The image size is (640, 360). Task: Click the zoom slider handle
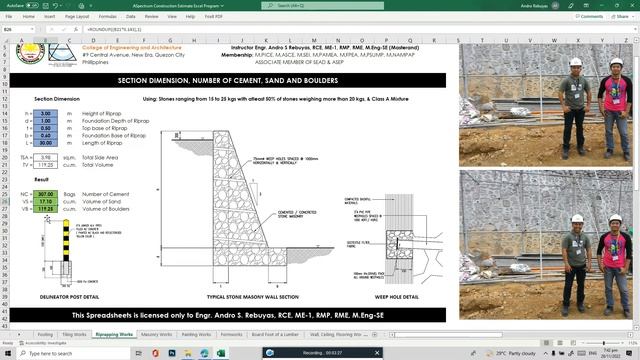tap(604, 343)
